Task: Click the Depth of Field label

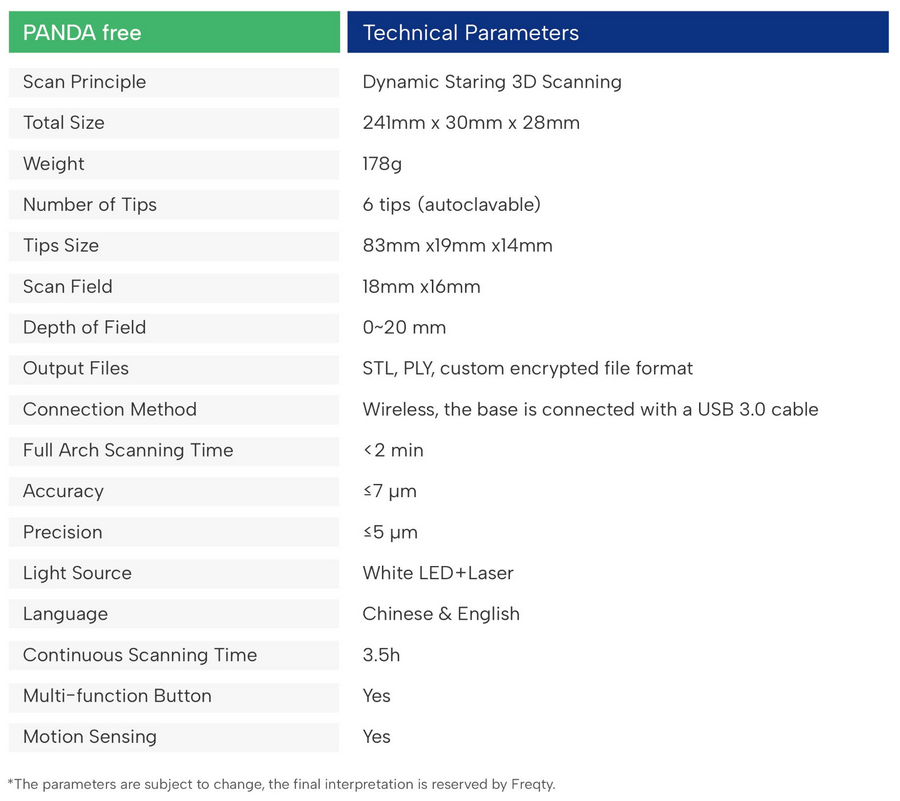Action: click(x=84, y=328)
